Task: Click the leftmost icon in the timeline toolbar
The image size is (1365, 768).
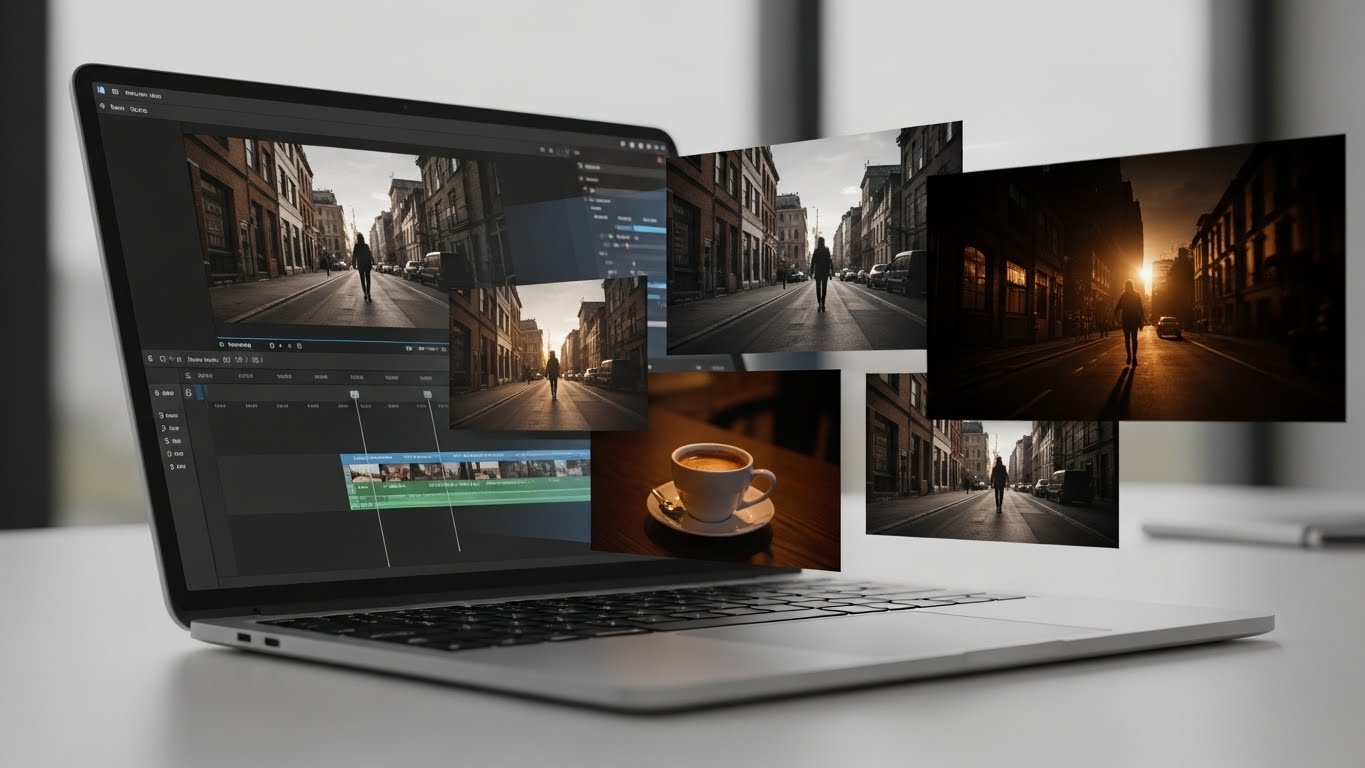Action: tap(151, 357)
